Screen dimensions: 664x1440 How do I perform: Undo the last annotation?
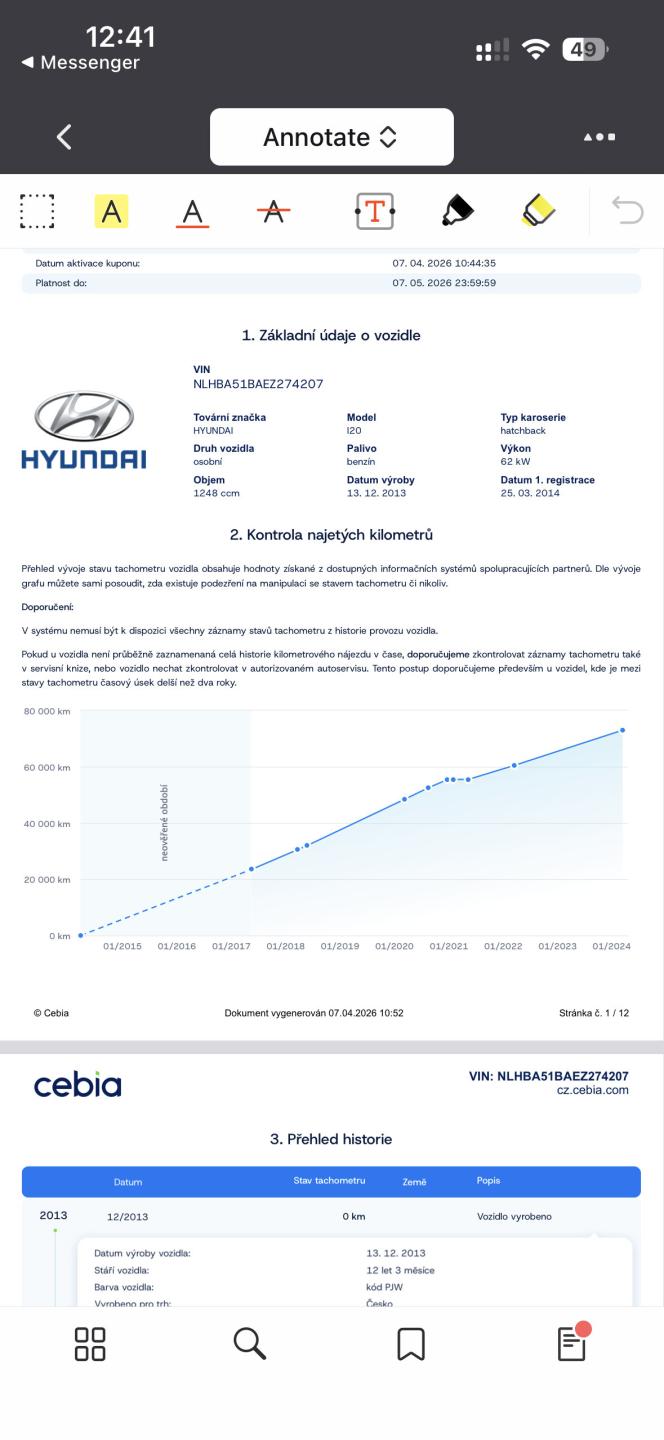pyautogui.click(x=627, y=211)
